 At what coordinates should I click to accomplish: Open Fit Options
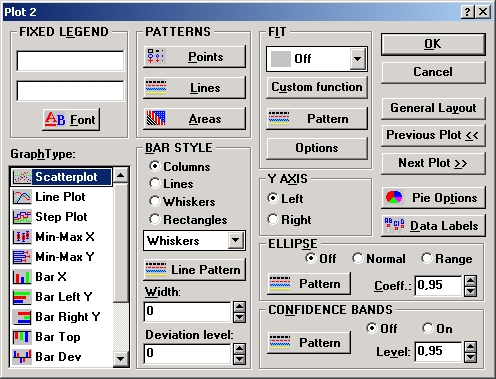click(x=317, y=148)
